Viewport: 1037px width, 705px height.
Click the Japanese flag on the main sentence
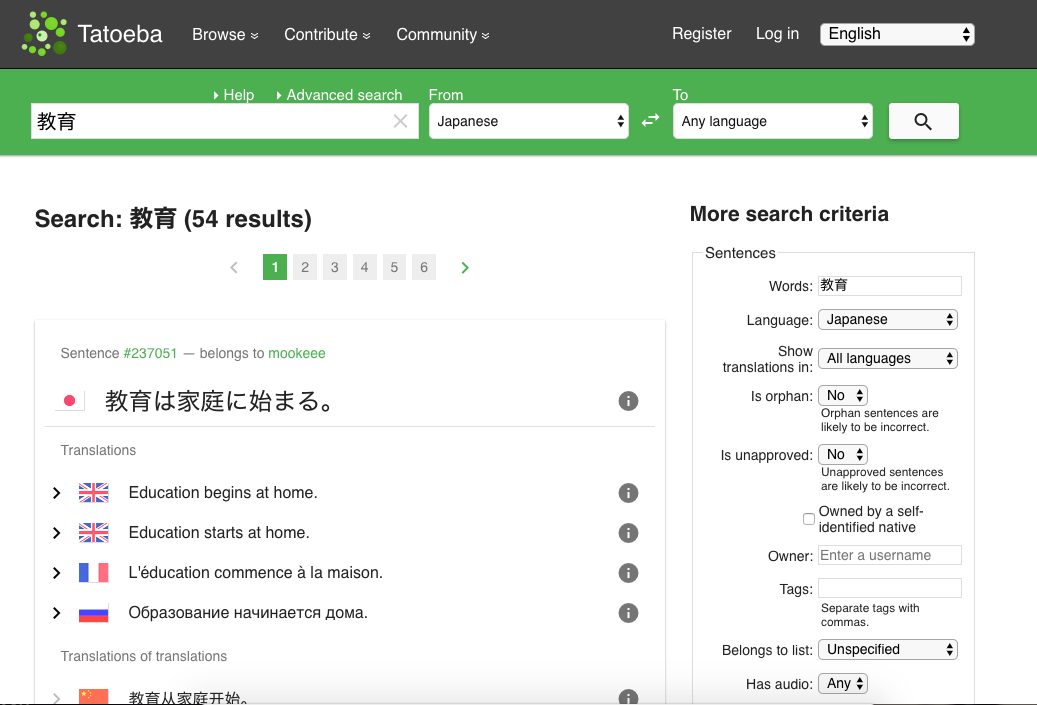click(70, 400)
